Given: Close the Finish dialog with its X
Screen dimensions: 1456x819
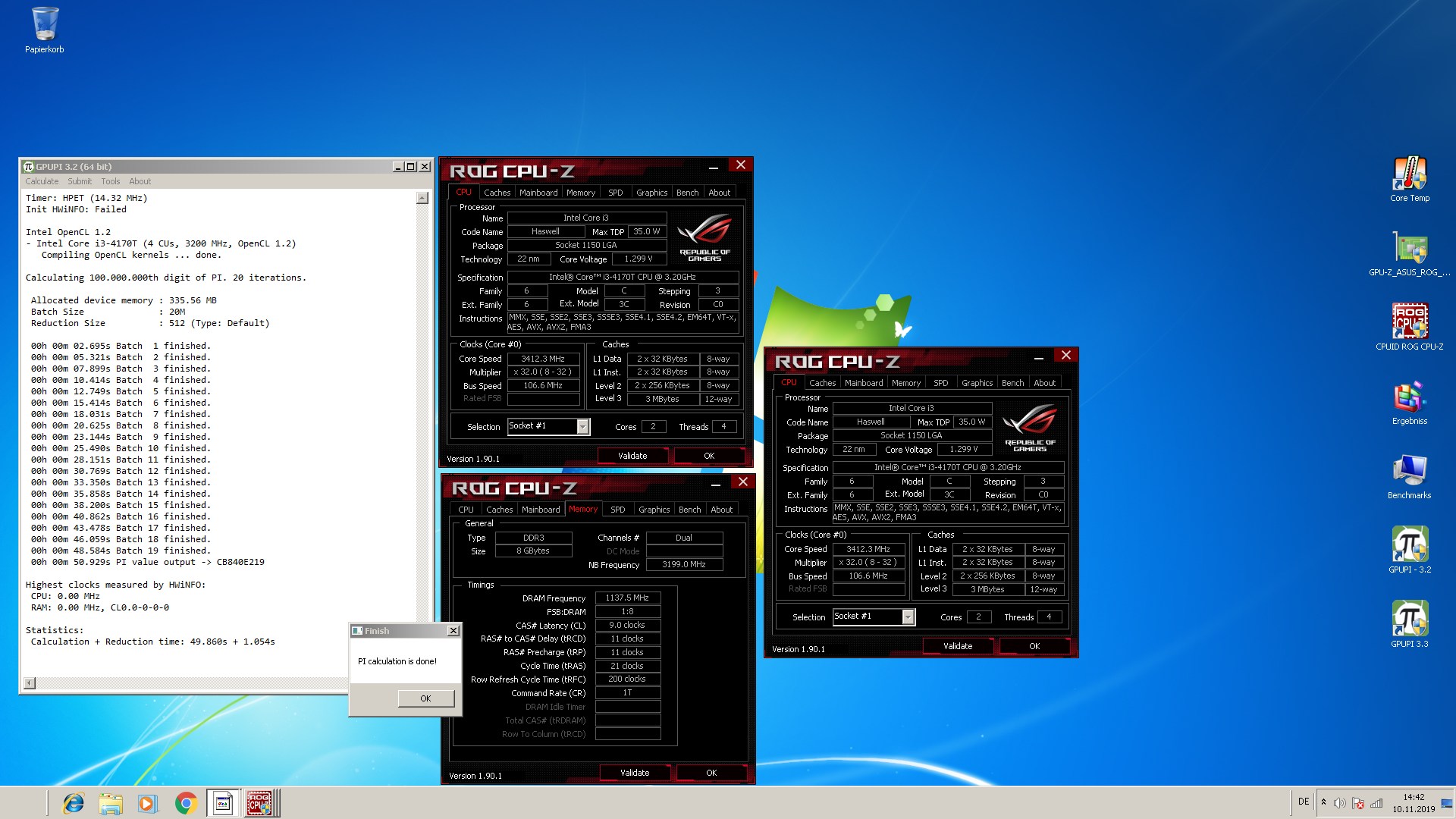Looking at the screenshot, I should coord(453,630).
